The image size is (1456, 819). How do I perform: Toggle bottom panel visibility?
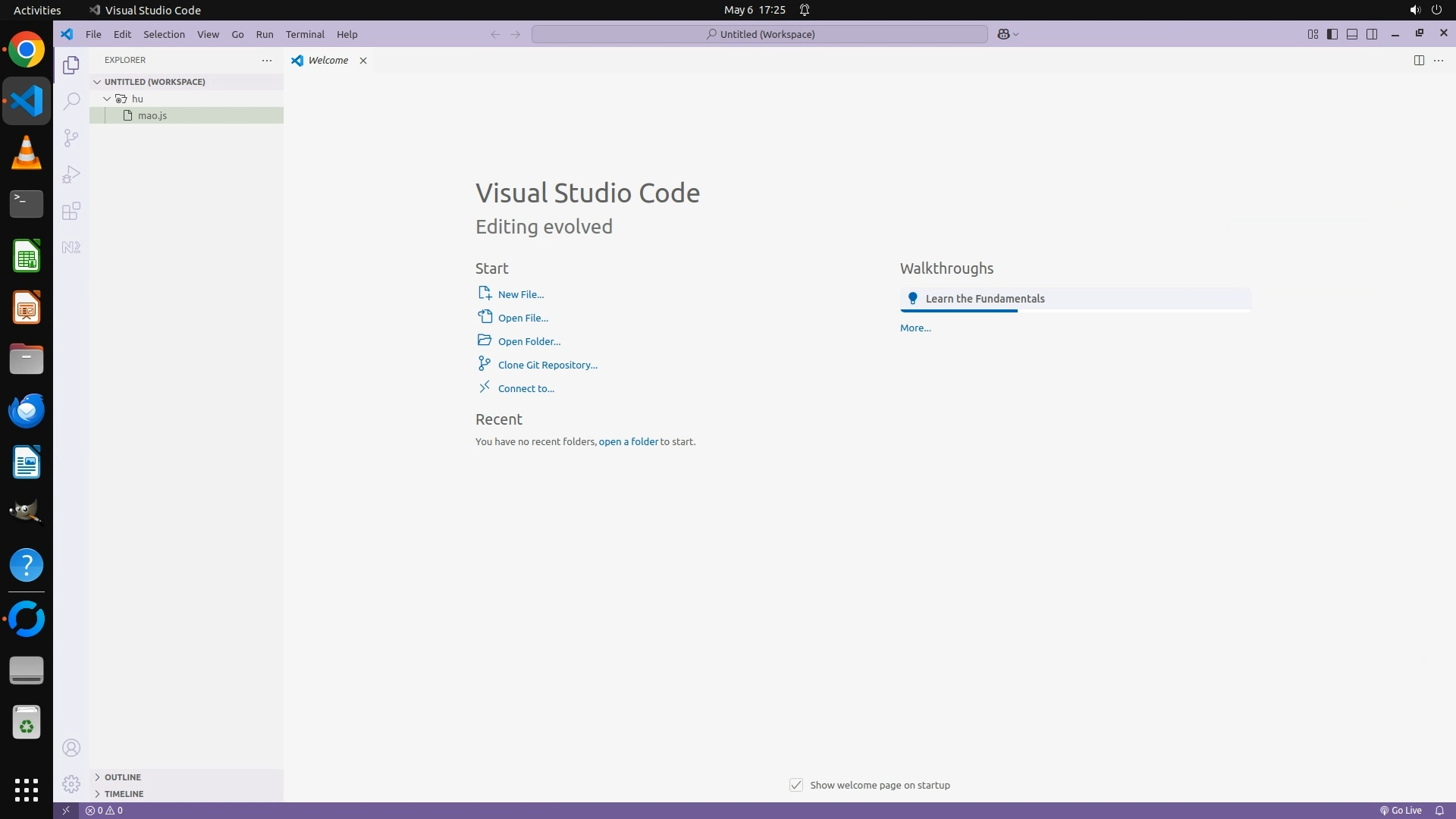coord(1352,34)
